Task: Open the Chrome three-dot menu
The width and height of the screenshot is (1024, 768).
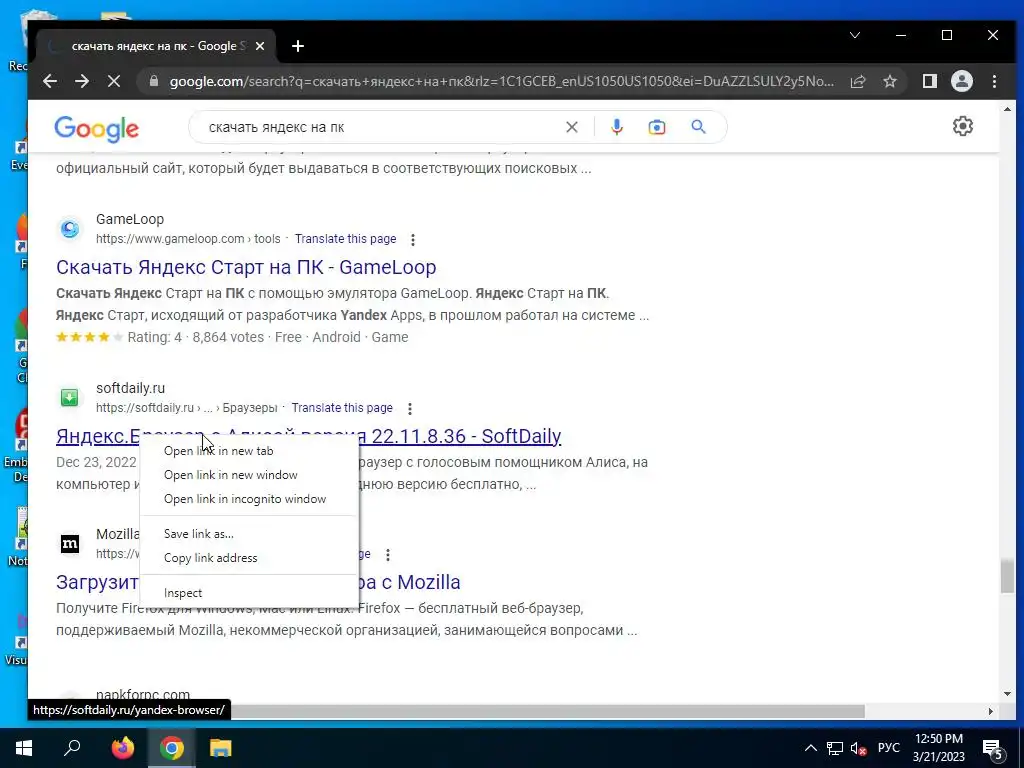Action: coord(994,81)
